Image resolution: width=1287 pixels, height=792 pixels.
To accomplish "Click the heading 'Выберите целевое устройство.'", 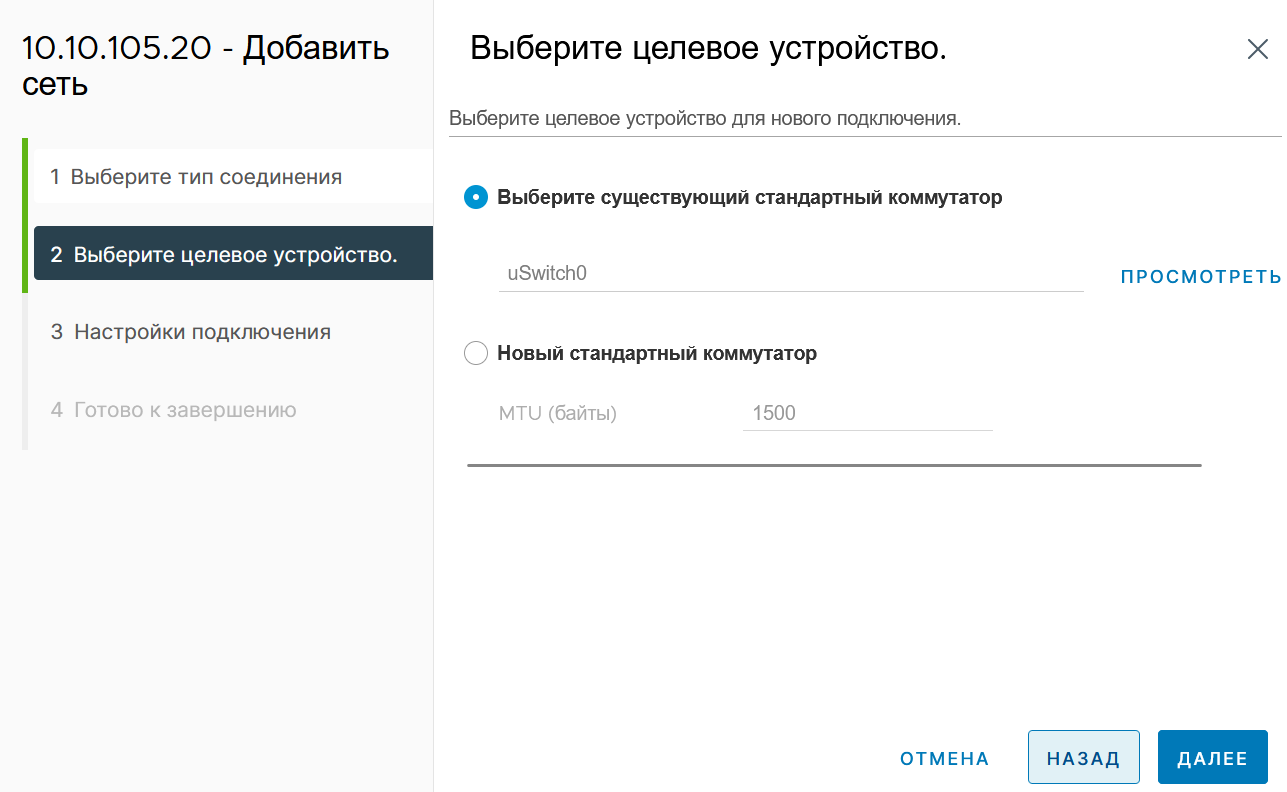I will (x=708, y=49).
